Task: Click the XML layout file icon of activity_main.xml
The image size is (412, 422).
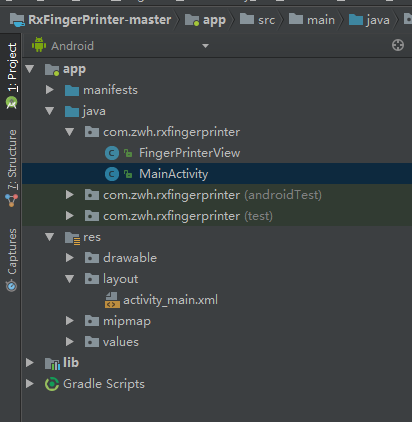Action: [112, 300]
